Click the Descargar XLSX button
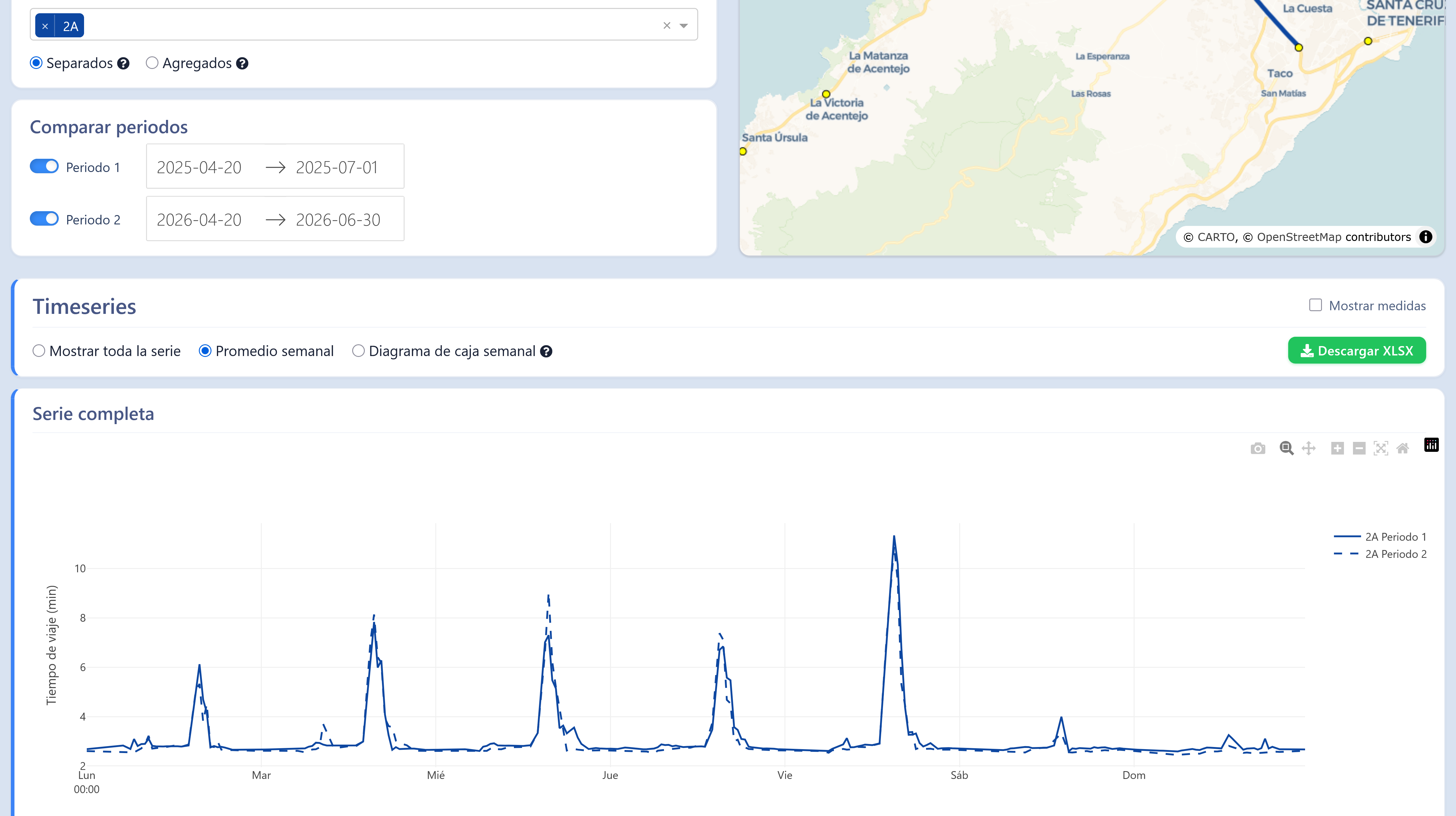This screenshot has width=1456, height=816. [x=1357, y=351]
